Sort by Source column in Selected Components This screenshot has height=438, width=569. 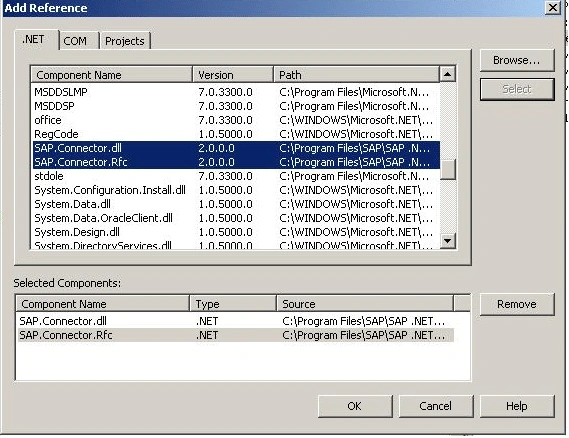(x=365, y=304)
